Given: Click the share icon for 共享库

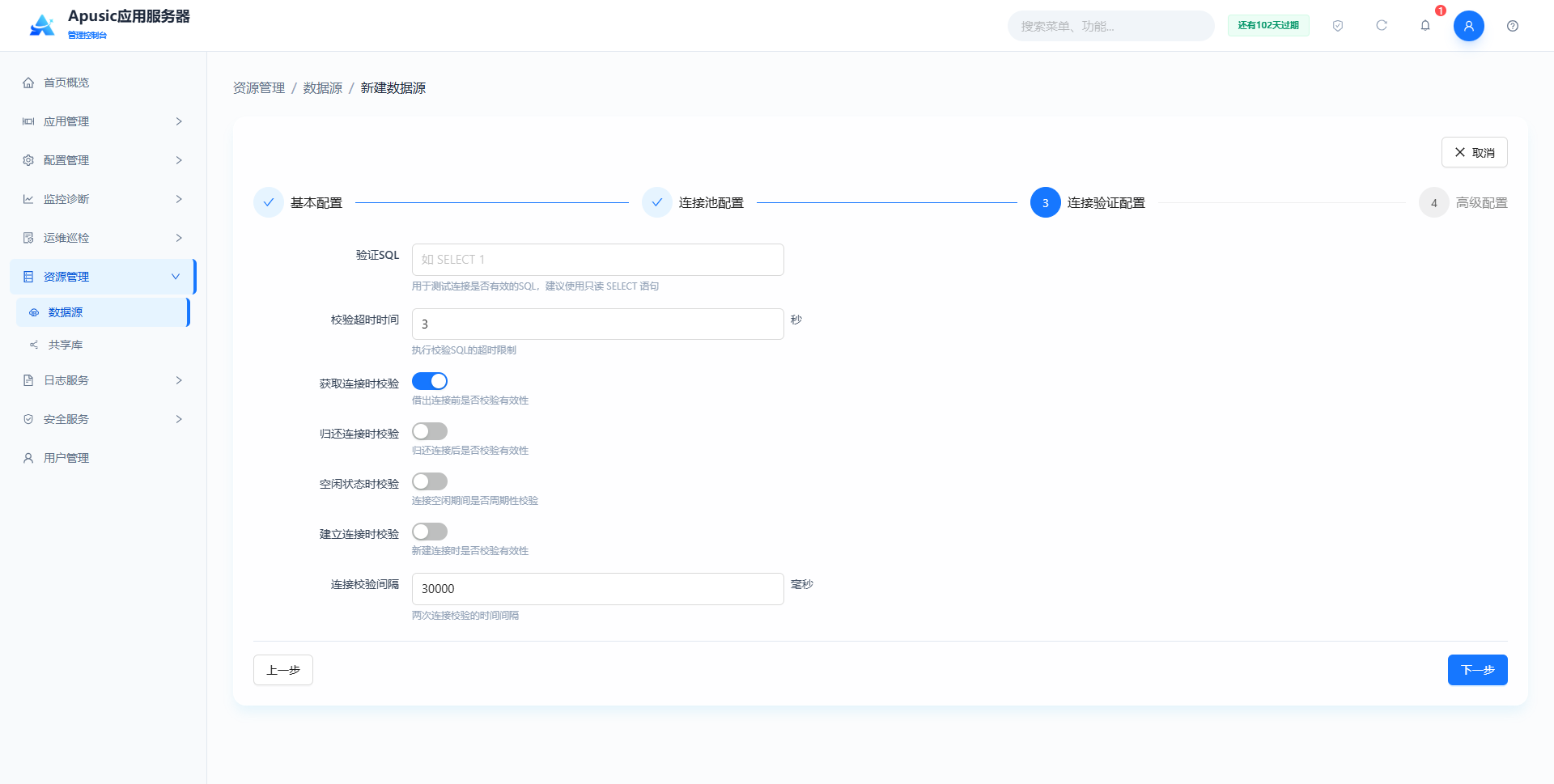Looking at the screenshot, I should tap(34, 345).
